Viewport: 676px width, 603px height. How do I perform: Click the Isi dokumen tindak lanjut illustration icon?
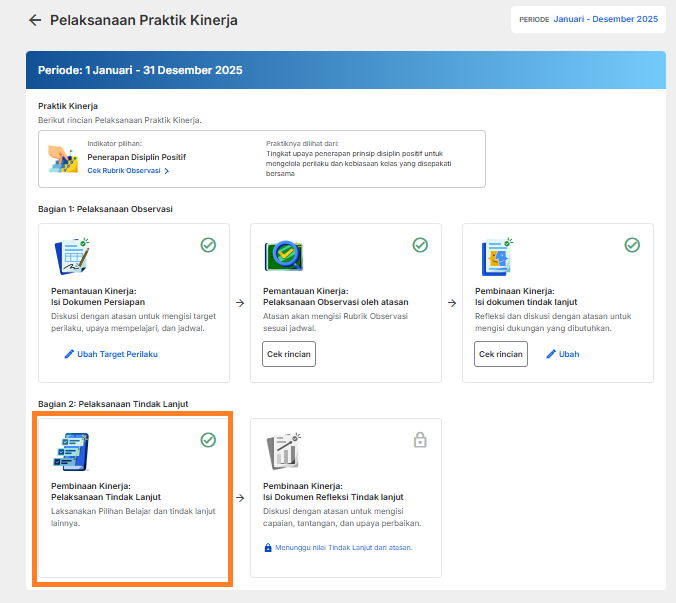tap(498, 256)
